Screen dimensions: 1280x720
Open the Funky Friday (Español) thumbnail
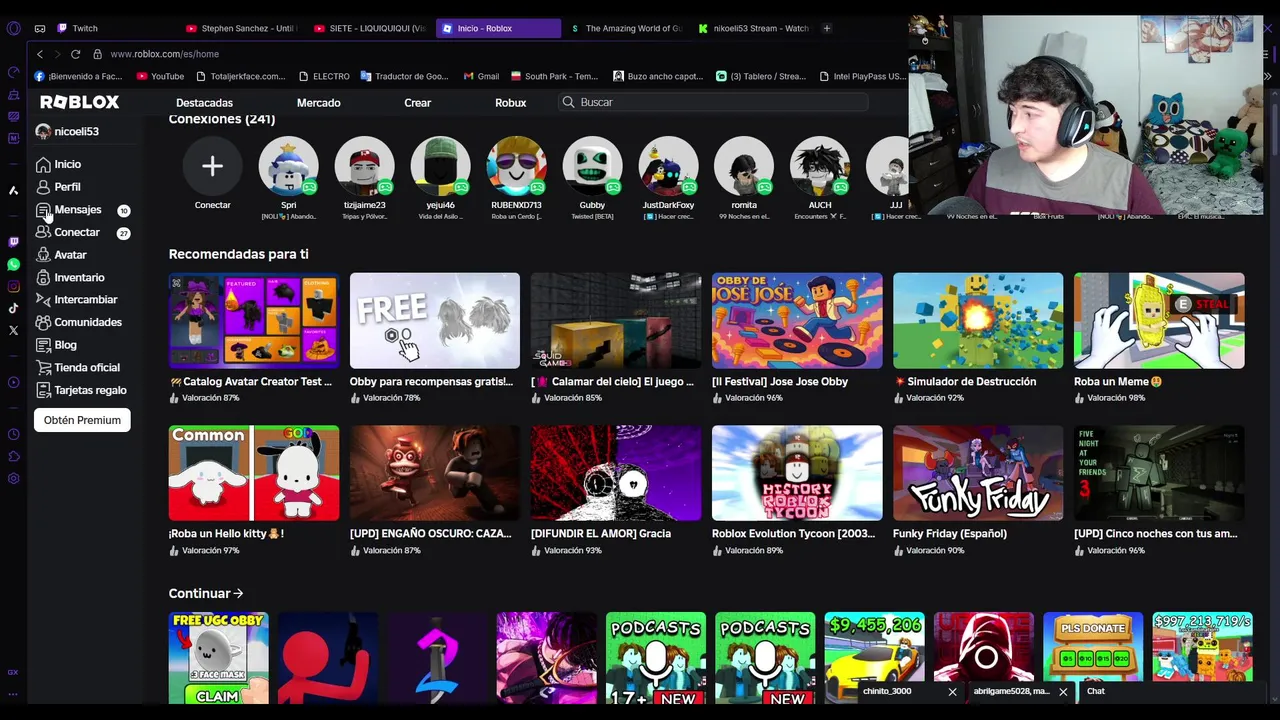[978, 473]
